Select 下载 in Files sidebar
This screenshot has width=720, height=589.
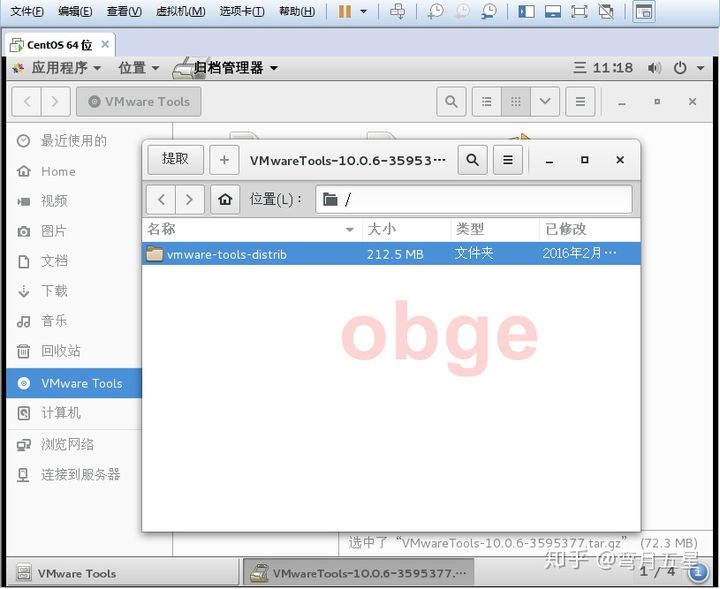[x=74, y=291]
